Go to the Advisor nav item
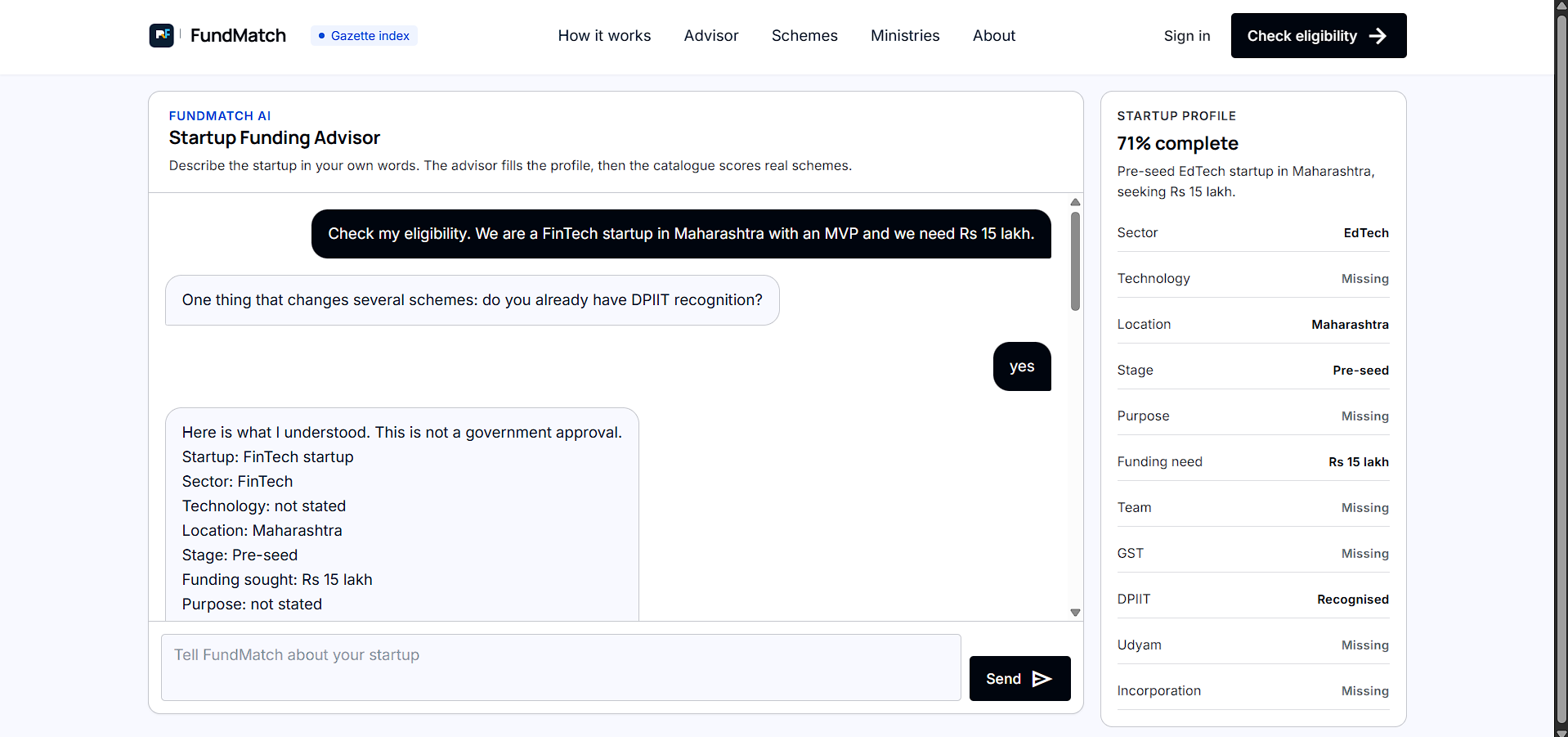Image resolution: width=1568 pixels, height=737 pixels. tap(711, 36)
